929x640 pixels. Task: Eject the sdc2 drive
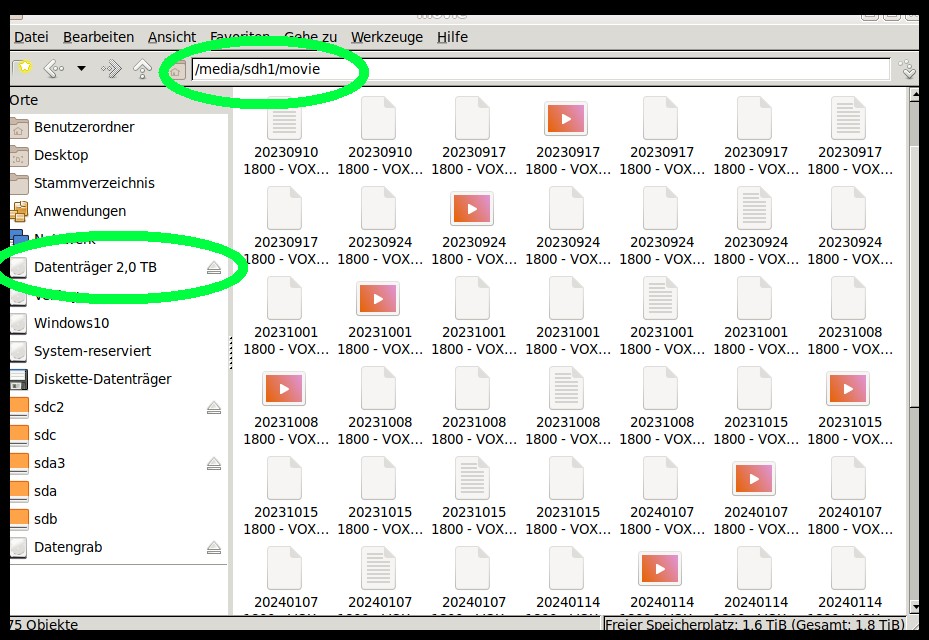click(x=214, y=408)
